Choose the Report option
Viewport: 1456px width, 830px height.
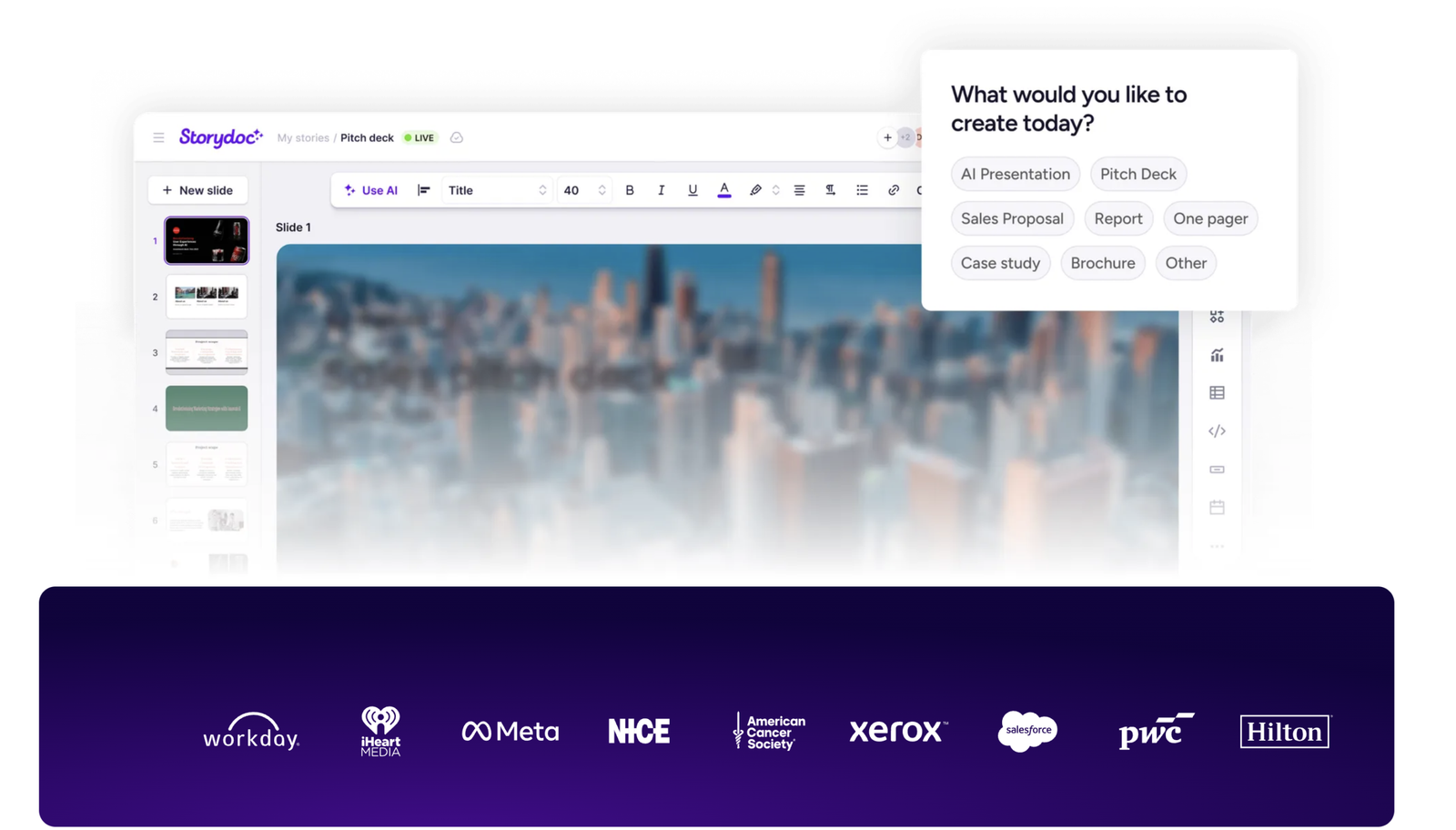pos(1118,218)
